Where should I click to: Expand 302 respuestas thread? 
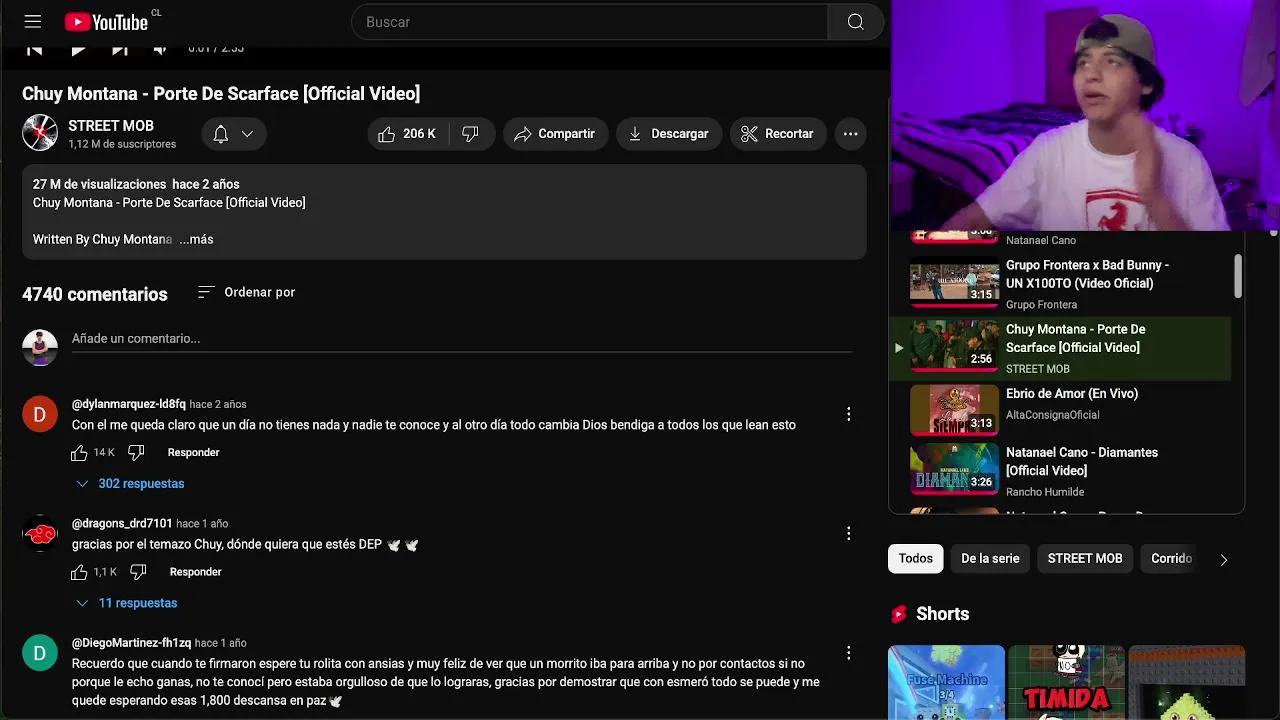tap(130, 484)
